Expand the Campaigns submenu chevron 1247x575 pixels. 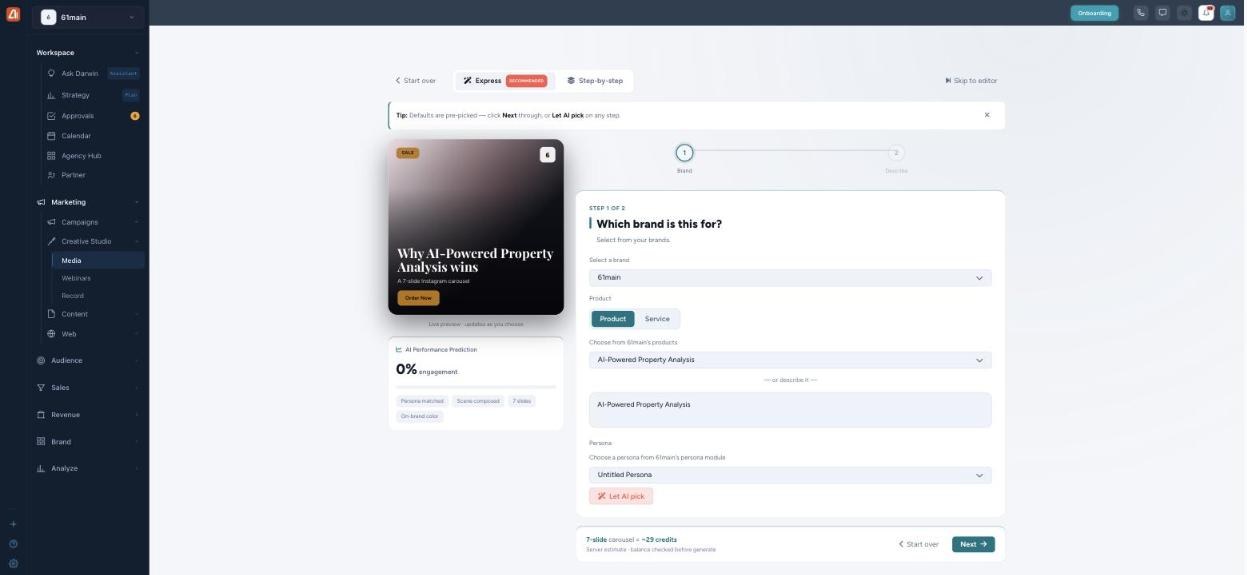pos(137,222)
